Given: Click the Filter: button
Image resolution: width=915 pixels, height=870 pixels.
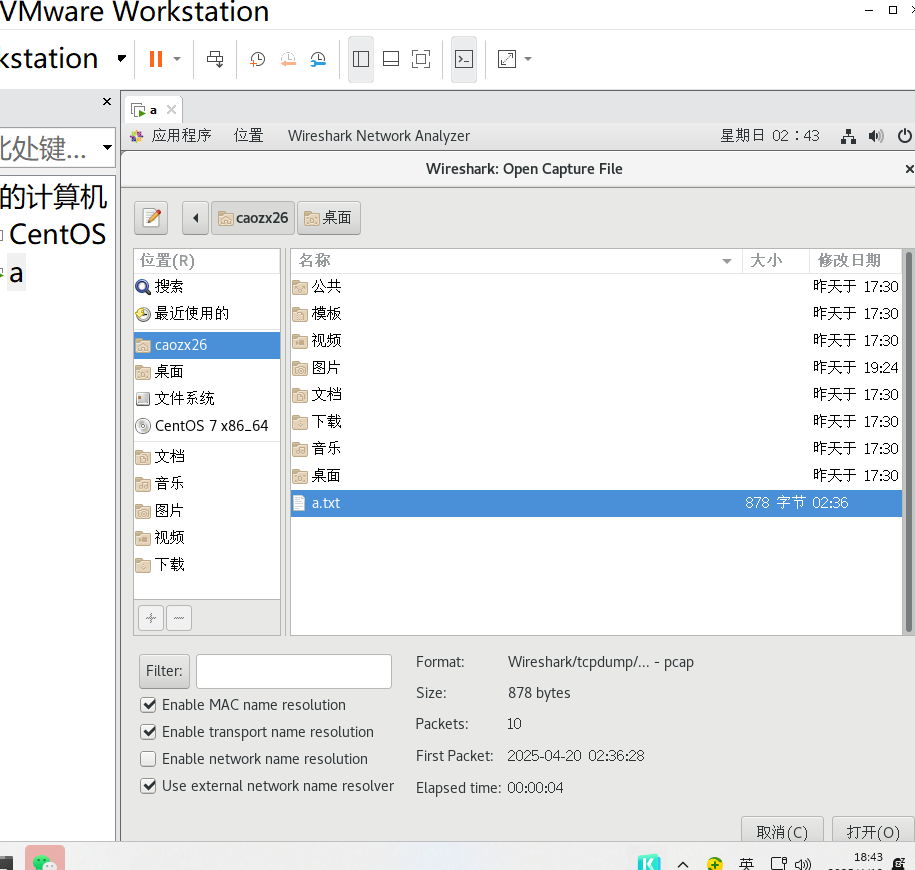Looking at the screenshot, I should click(164, 671).
